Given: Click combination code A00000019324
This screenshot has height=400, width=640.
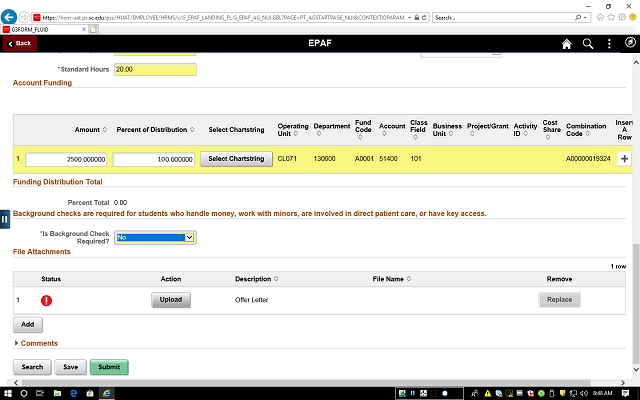Looking at the screenshot, I should tap(588, 159).
